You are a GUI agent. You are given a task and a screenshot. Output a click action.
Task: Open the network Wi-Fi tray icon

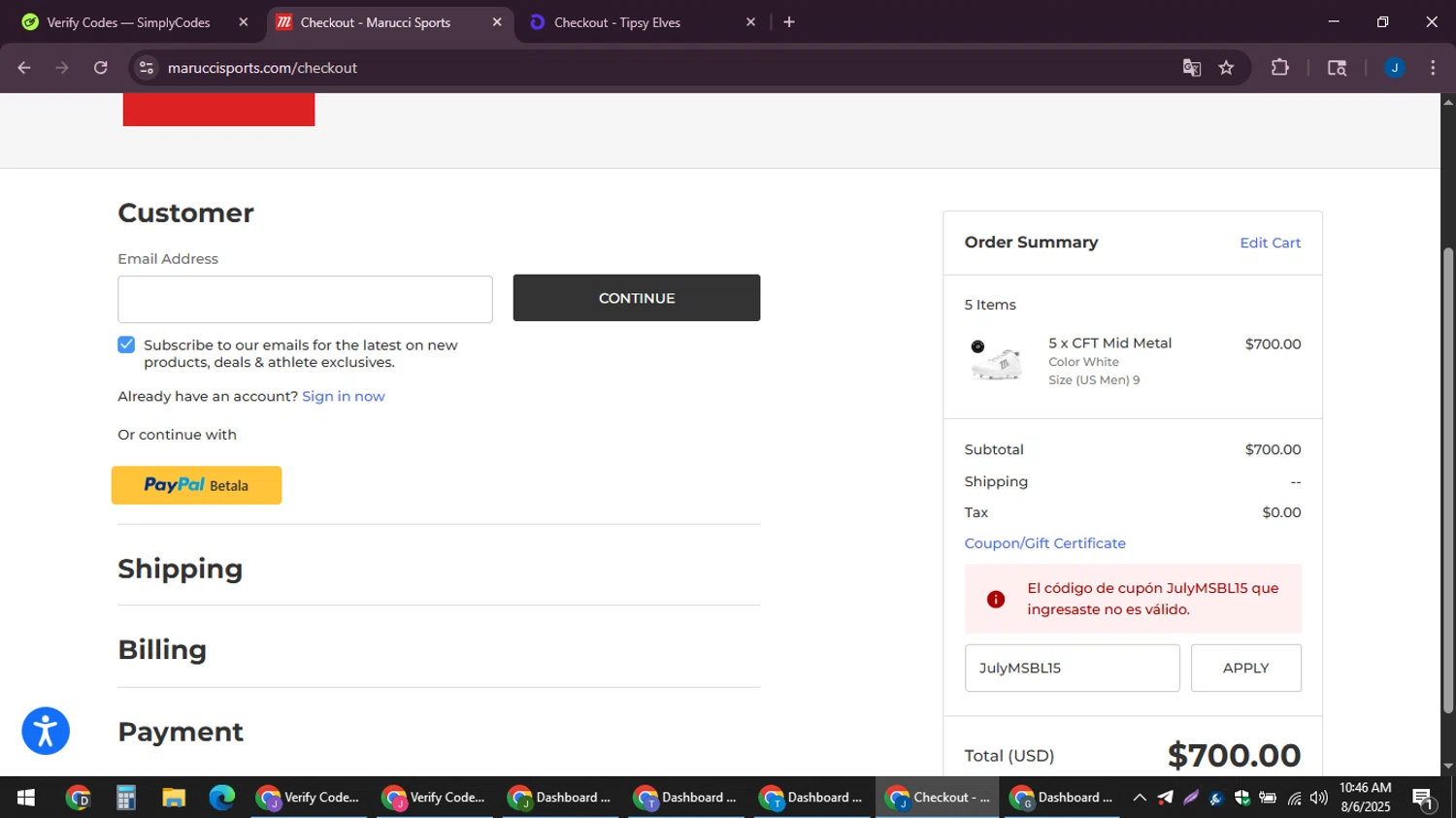[x=1294, y=798]
